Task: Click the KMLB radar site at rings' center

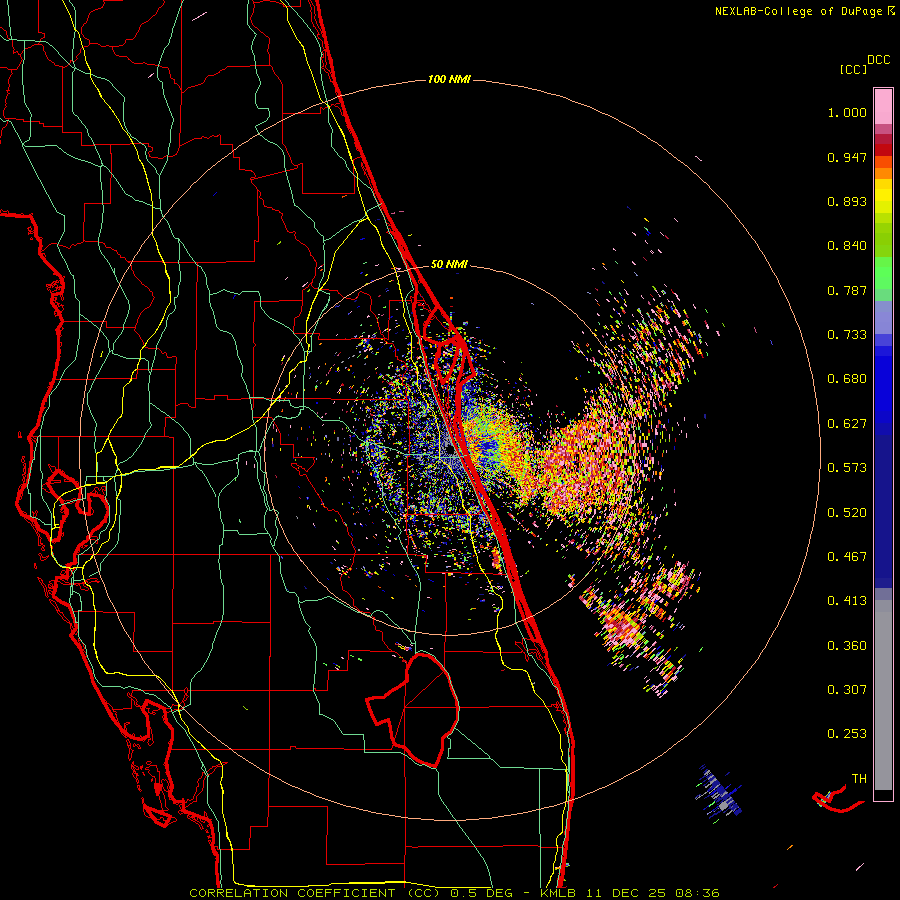Action: 450,451
